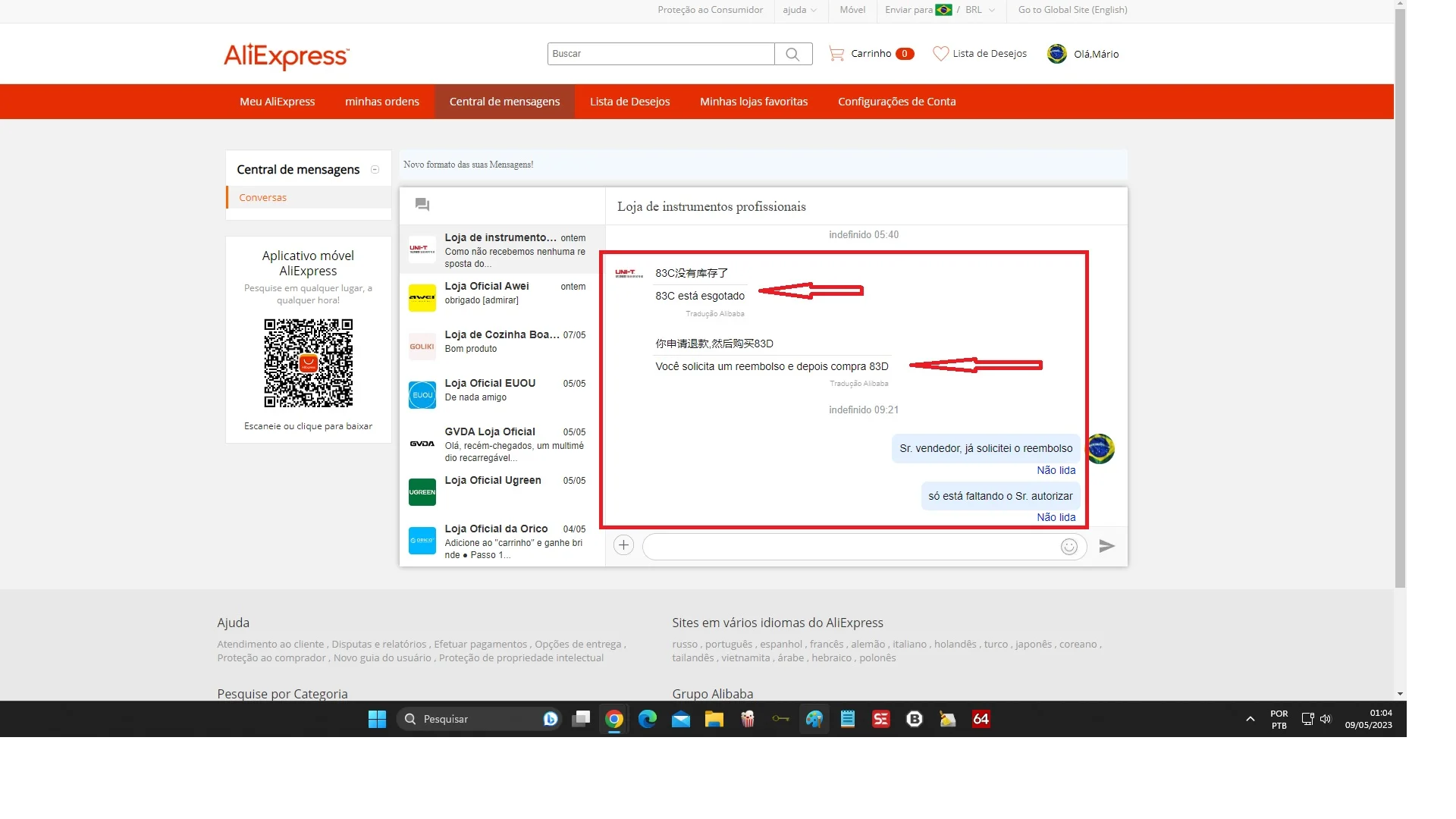Click the QR code image
Viewport: 1456px width, 819px height.
pos(308,362)
